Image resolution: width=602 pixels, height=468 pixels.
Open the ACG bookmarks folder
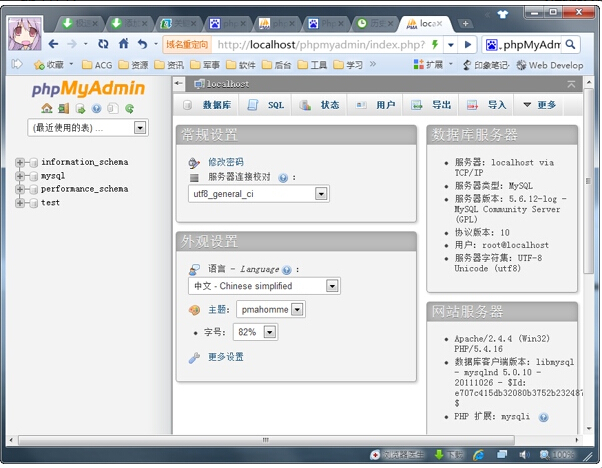tap(98, 65)
